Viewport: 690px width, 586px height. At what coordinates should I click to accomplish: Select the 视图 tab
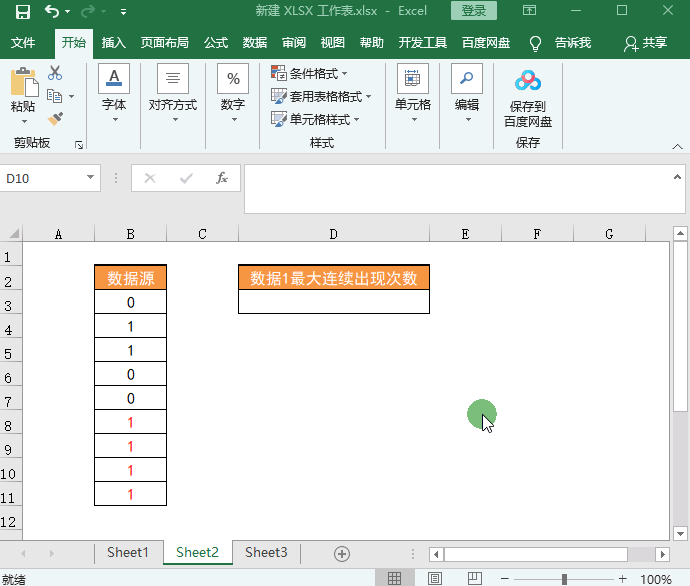pyautogui.click(x=333, y=43)
